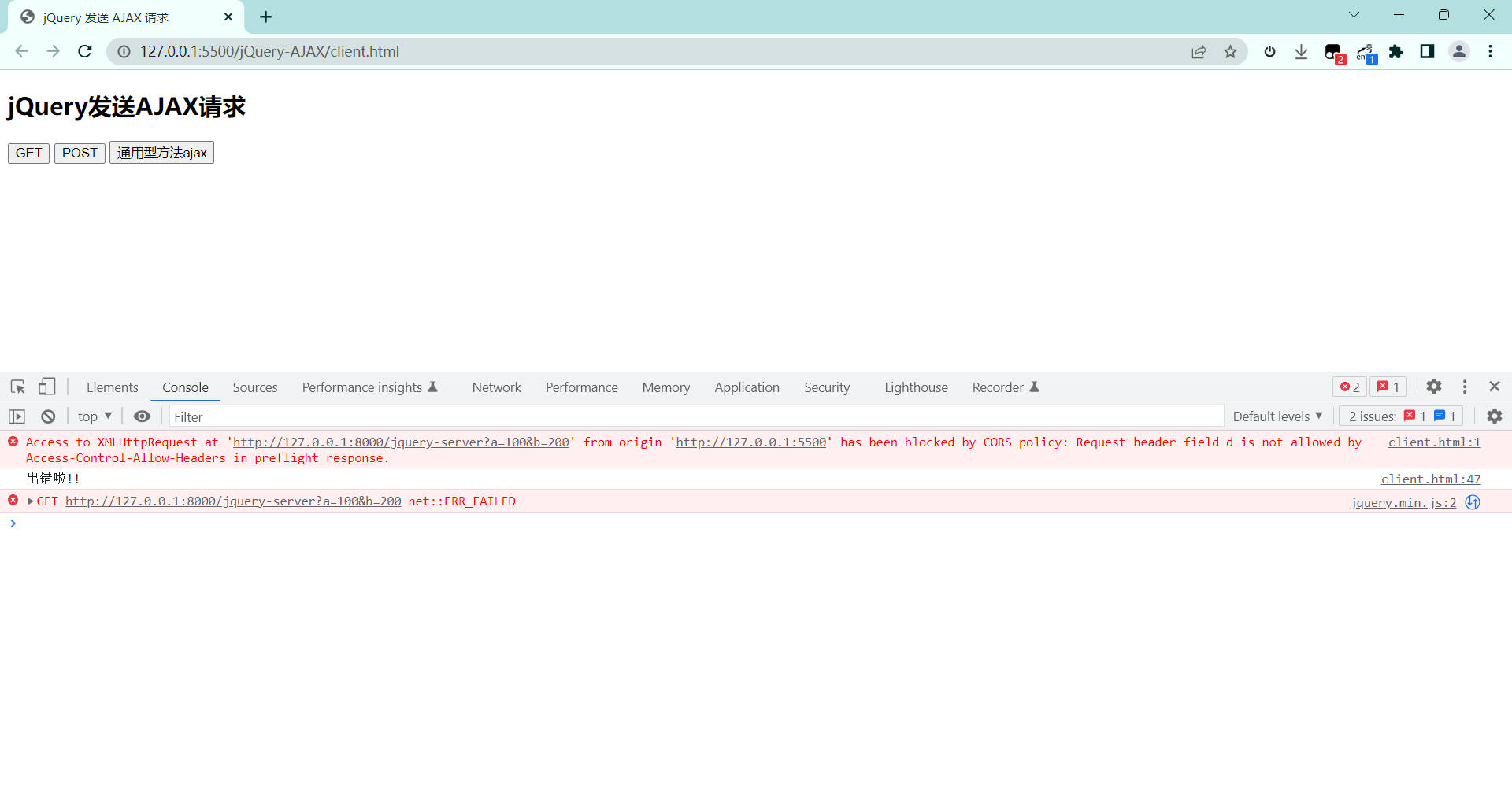Image resolution: width=1512 pixels, height=803 pixels.
Task: Switch to the Console tab
Action: [185, 387]
